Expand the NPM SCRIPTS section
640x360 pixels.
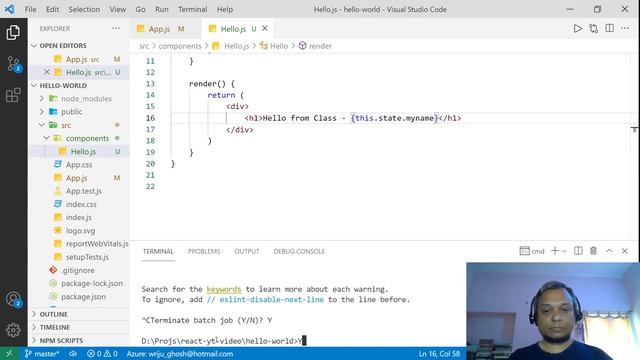[79, 340]
